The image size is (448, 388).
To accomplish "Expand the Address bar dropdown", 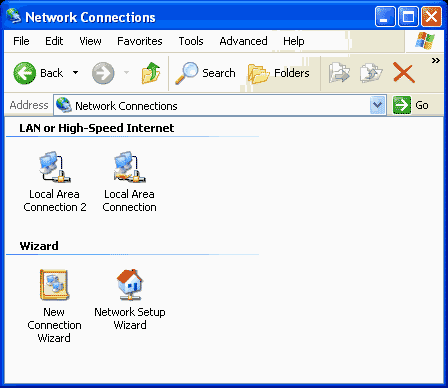I will point(377,105).
